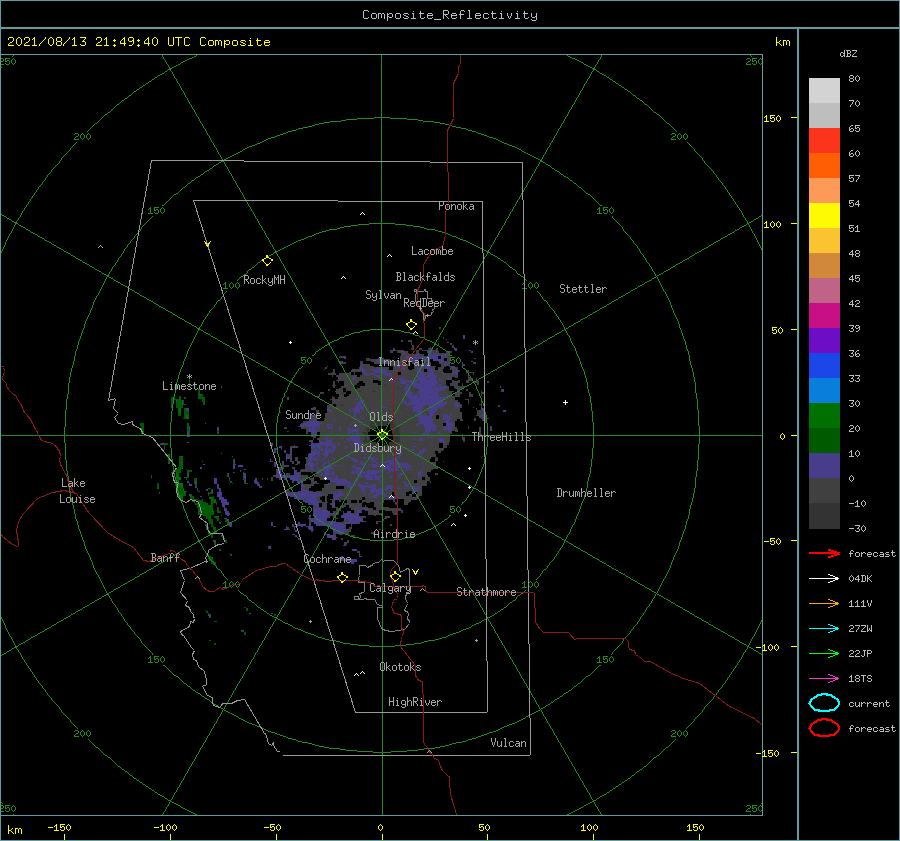This screenshot has height=841, width=900.
Task: Click the Limestone label
Action: (x=189, y=386)
